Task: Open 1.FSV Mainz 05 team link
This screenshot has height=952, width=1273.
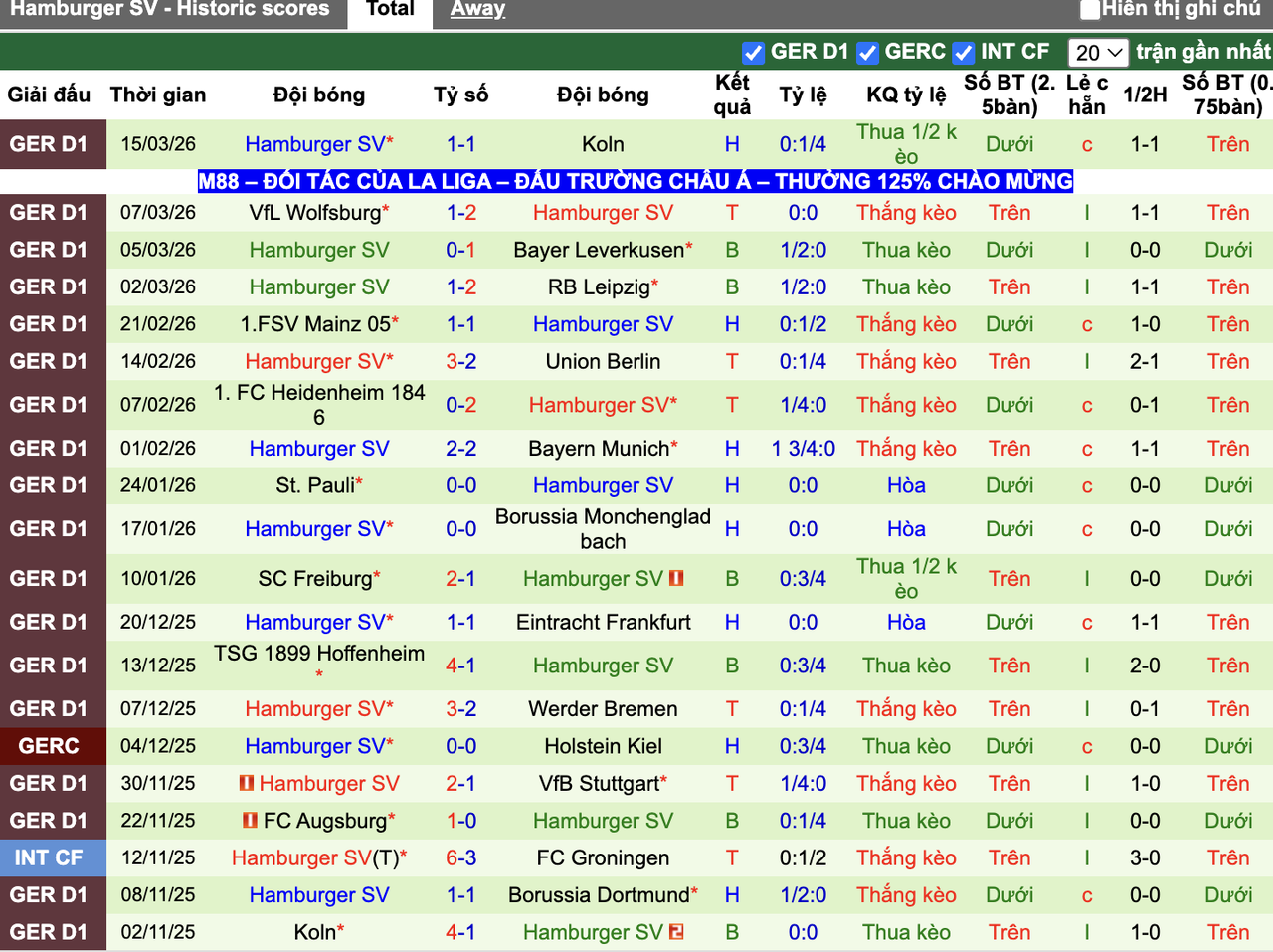Action: 315,324
